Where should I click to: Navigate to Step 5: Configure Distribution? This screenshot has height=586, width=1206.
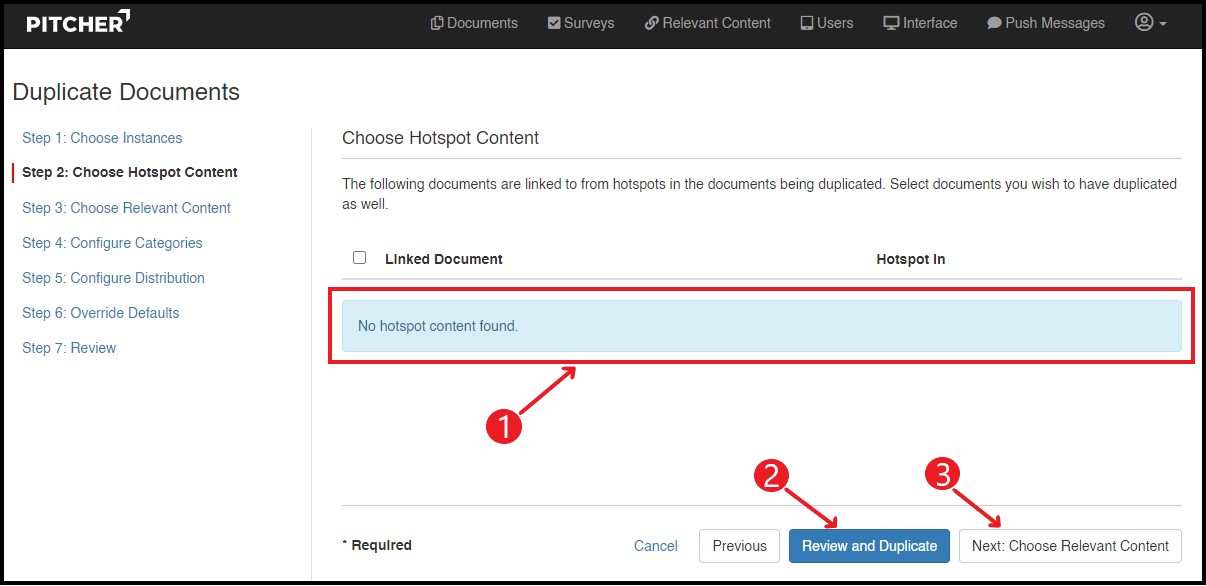[113, 278]
